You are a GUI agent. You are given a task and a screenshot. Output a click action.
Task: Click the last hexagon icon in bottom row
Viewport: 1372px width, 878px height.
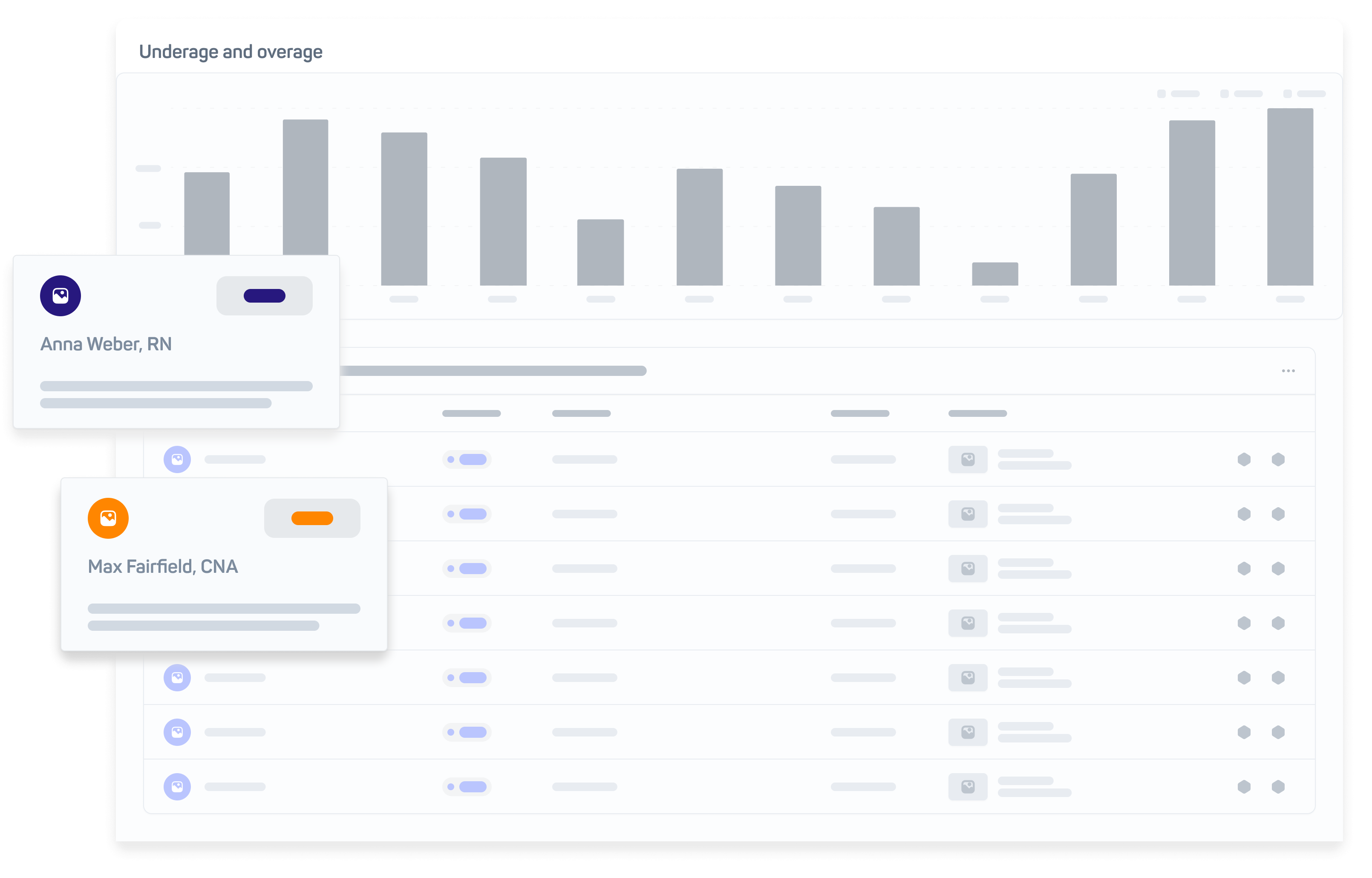(1278, 786)
